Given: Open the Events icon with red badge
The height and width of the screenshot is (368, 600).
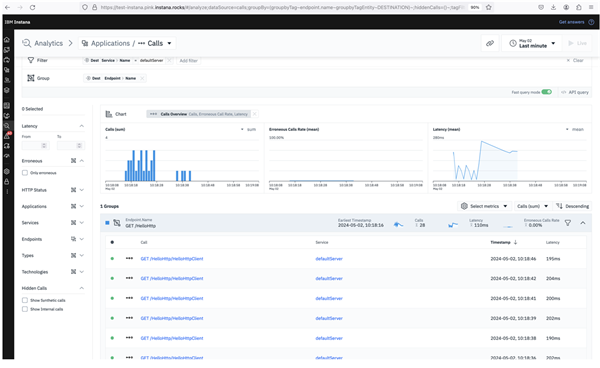Looking at the screenshot, I should [x=7, y=135].
